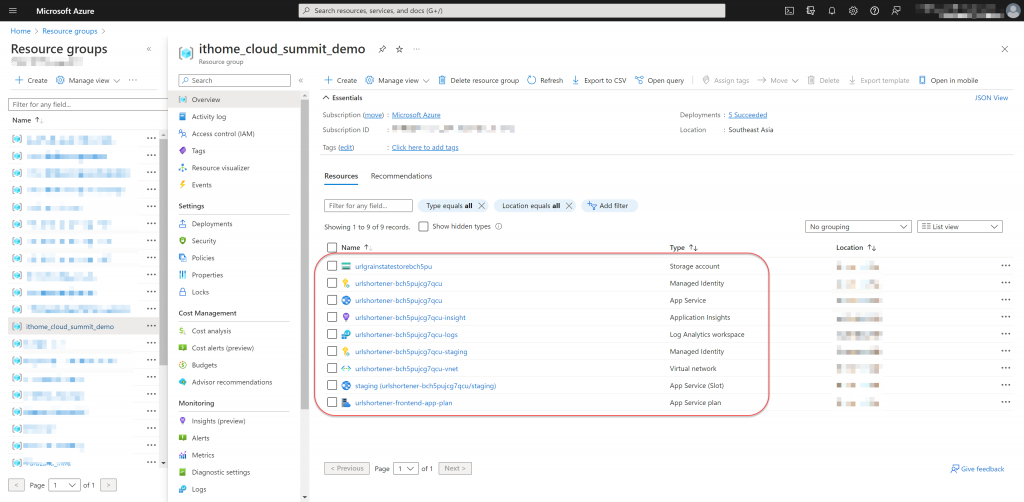Click Create in the resource group toolbar
The image size is (1024, 502).
340,80
